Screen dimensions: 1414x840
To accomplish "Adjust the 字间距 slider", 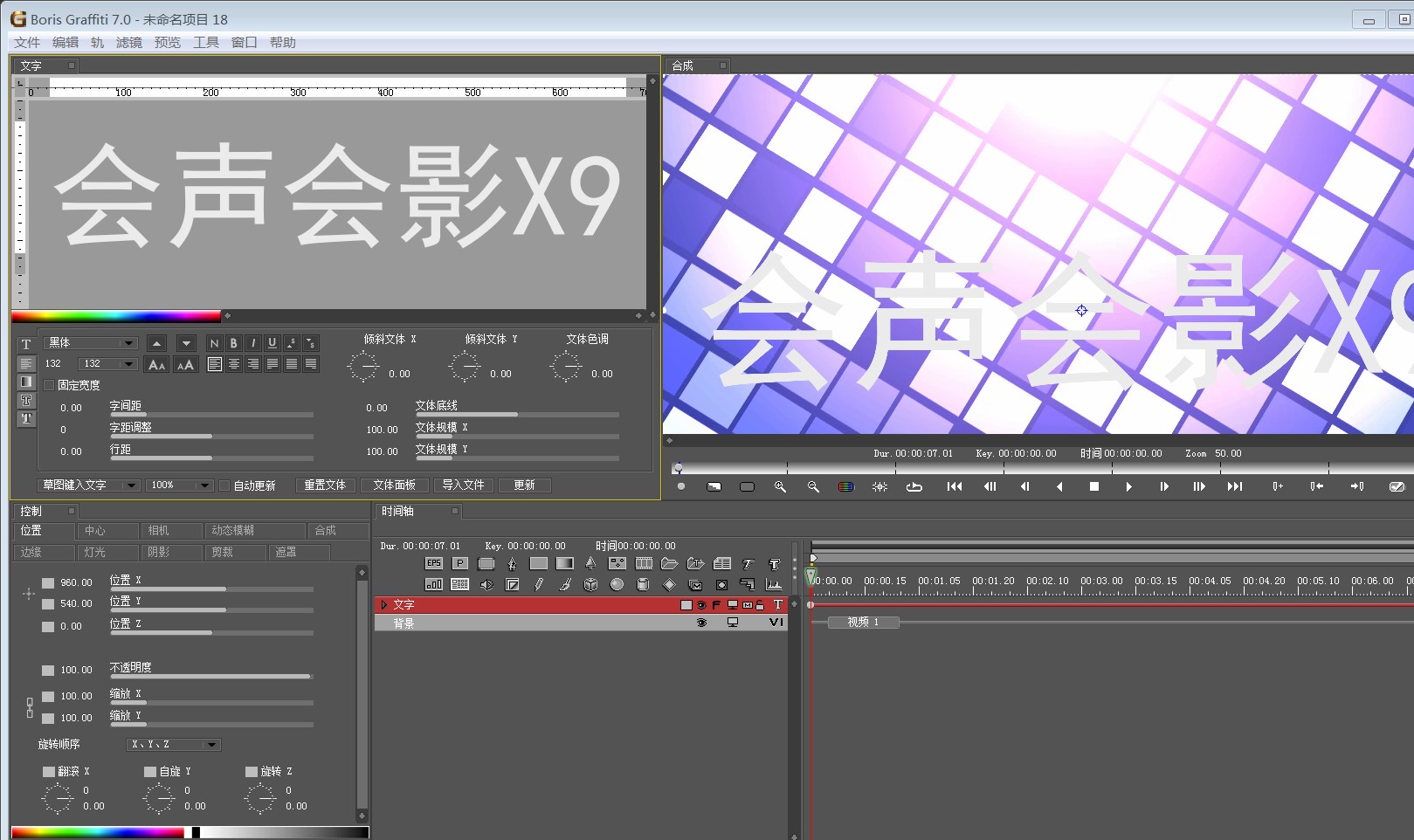I will (211, 415).
